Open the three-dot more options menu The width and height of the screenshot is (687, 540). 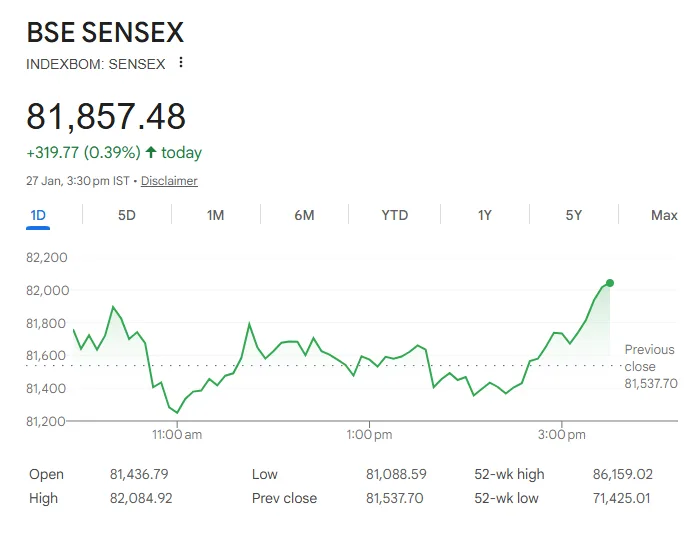coord(181,63)
